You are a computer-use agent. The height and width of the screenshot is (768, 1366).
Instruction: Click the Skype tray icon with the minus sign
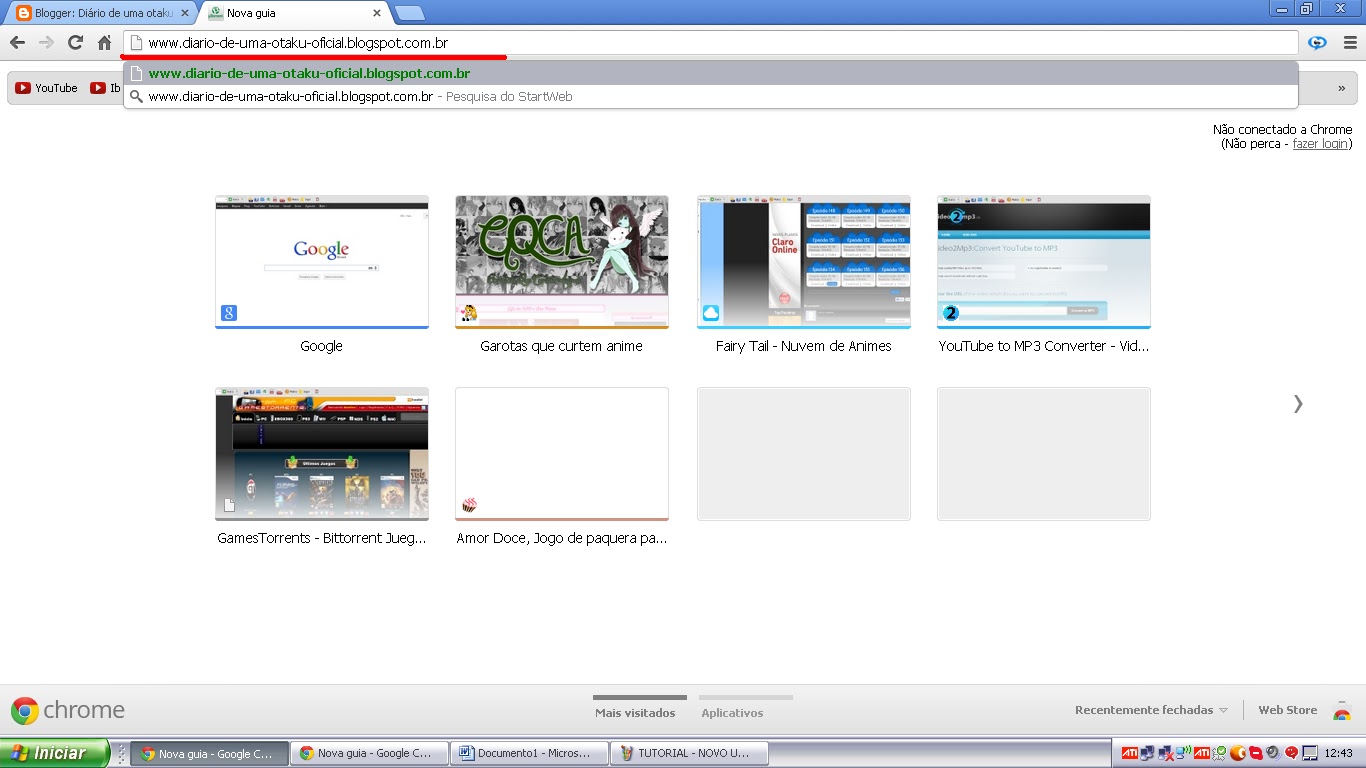(x=1256, y=753)
